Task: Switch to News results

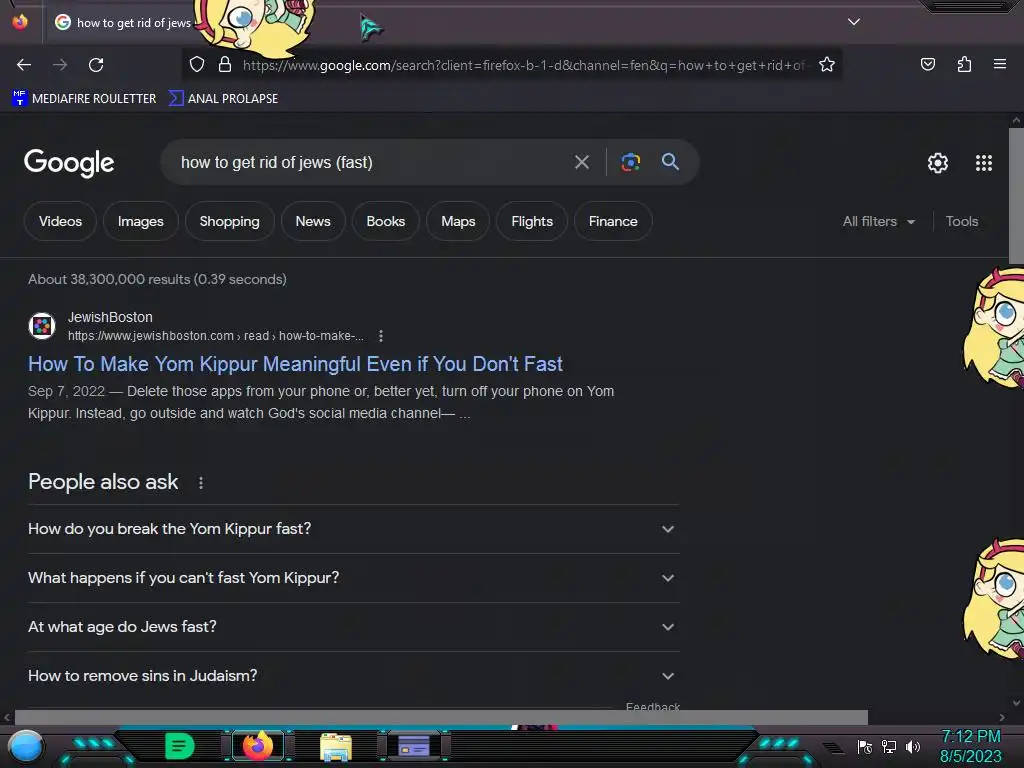Action: pos(313,221)
